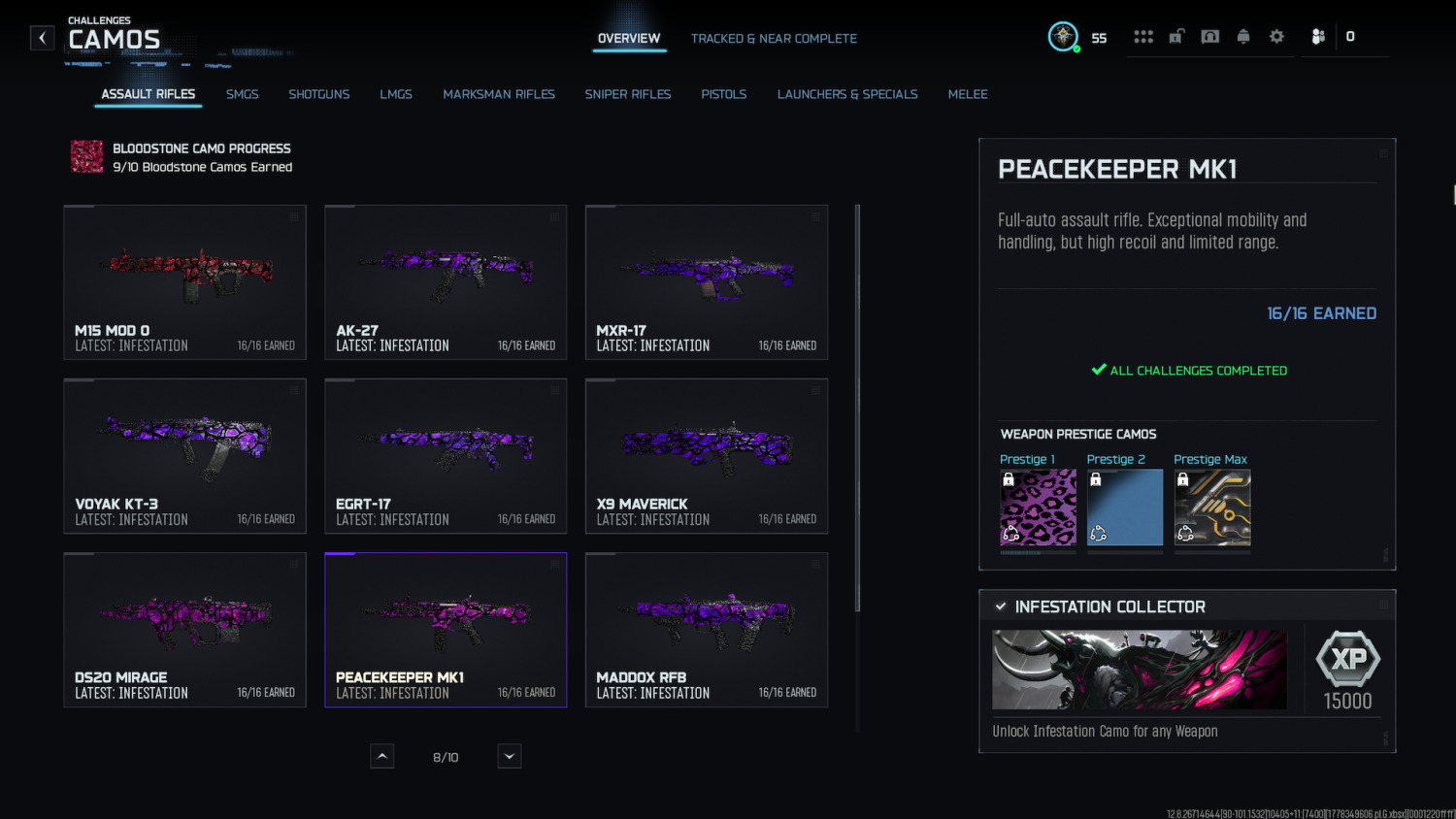Open the notifications bell
This screenshot has width=1456, height=819.
pyautogui.click(x=1243, y=37)
